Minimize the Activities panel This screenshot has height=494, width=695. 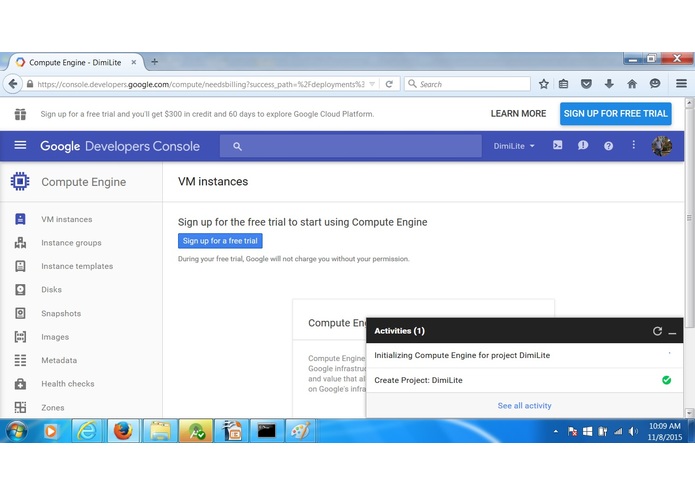(672, 332)
